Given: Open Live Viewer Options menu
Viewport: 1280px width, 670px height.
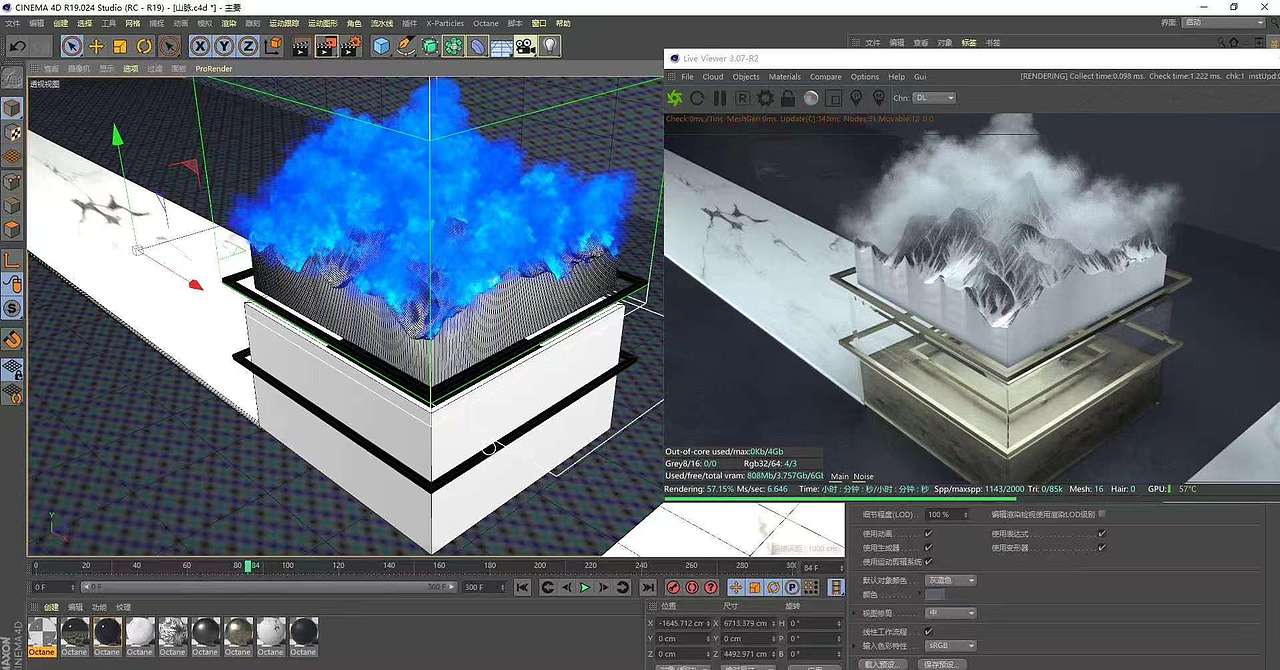Looking at the screenshot, I should (865, 76).
